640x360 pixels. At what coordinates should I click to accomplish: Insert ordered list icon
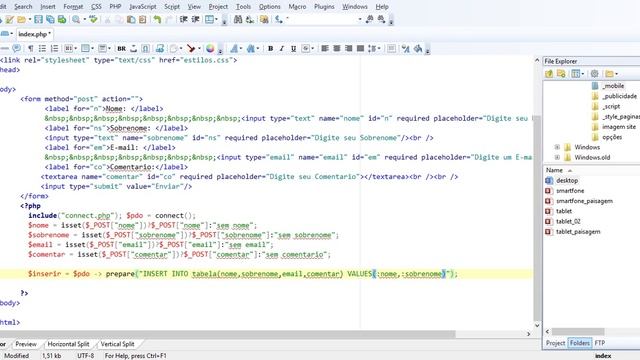[54, 49]
